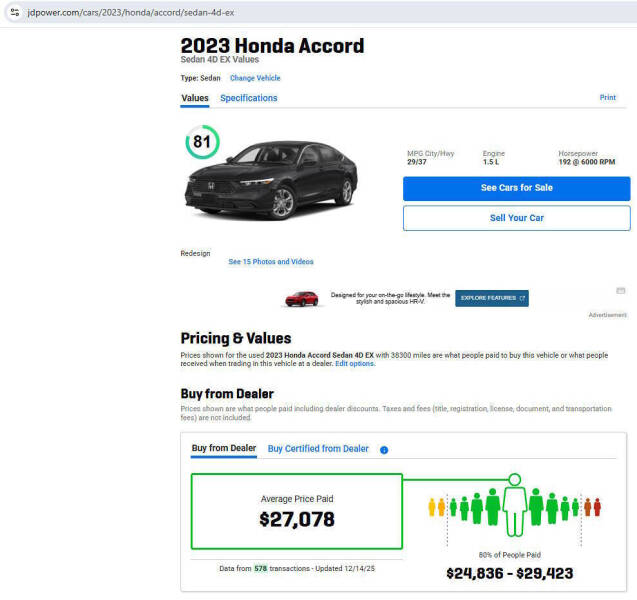
Task: Click the Sell Your Car button
Action: coord(517,218)
